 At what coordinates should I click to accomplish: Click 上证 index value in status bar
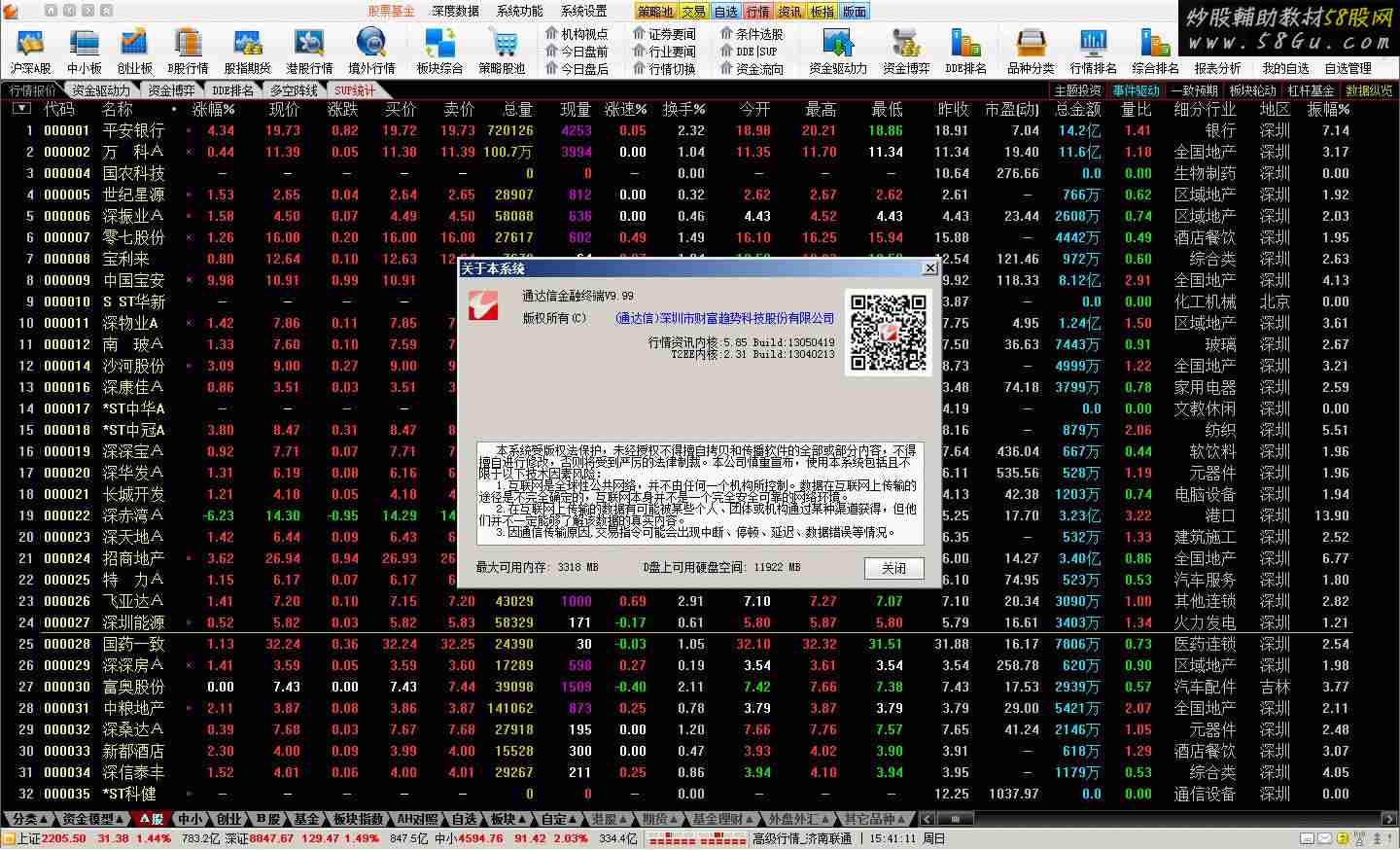click(65, 838)
